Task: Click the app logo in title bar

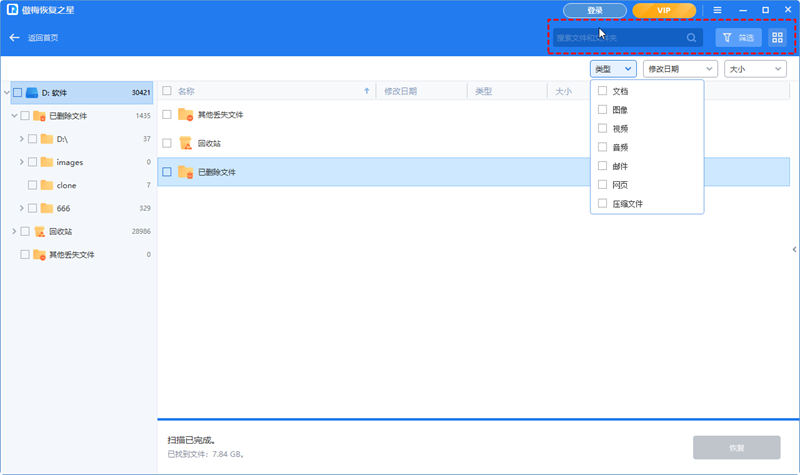Action: tap(12, 10)
